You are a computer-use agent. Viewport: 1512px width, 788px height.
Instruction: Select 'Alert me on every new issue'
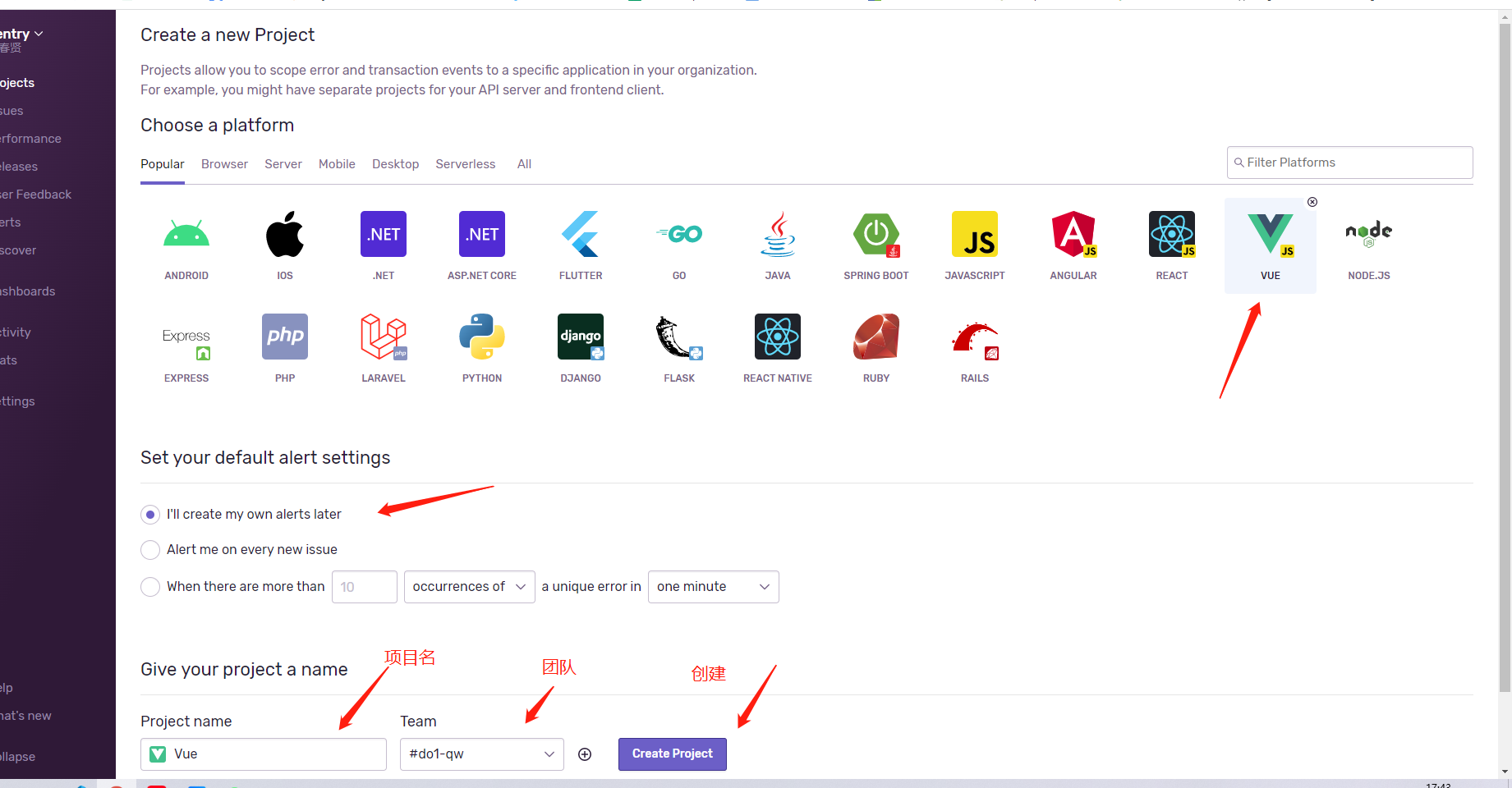pyautogui.click(x=150, y=550)
